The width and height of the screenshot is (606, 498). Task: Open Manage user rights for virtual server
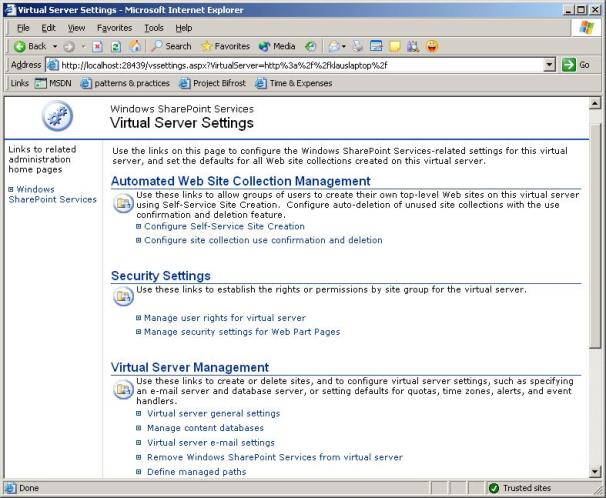(225, 318)
